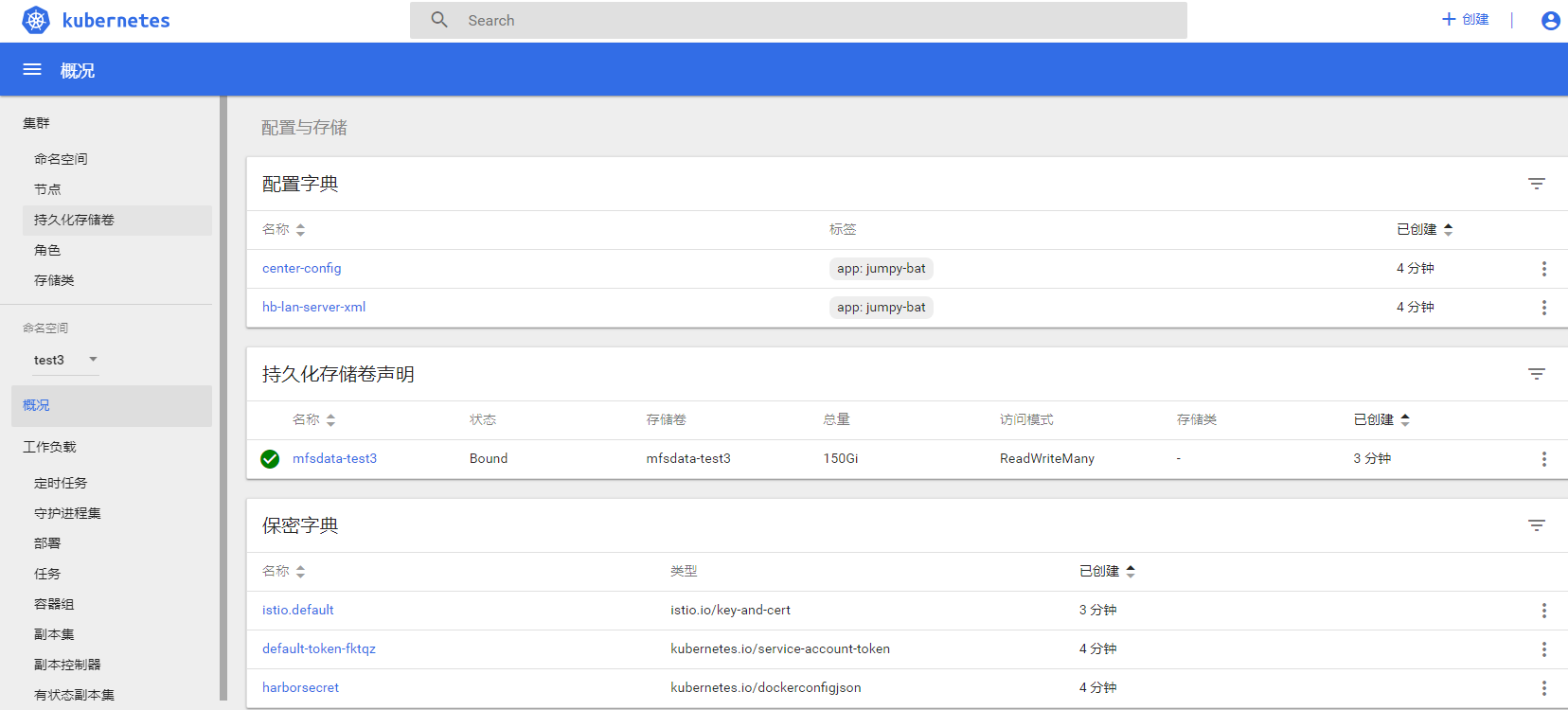Open 集群 section in sidebar
Screen dimensions: 1568x710
coord(36,123)
